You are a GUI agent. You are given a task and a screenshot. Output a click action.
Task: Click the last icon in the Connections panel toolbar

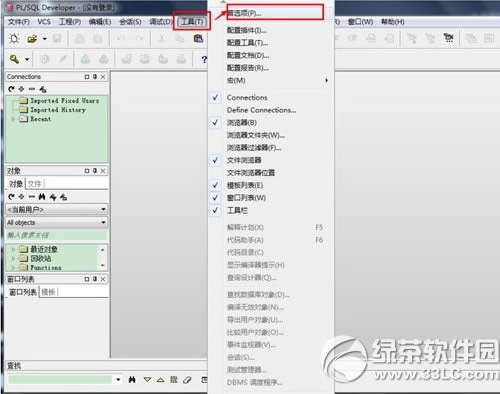[43, 89]
